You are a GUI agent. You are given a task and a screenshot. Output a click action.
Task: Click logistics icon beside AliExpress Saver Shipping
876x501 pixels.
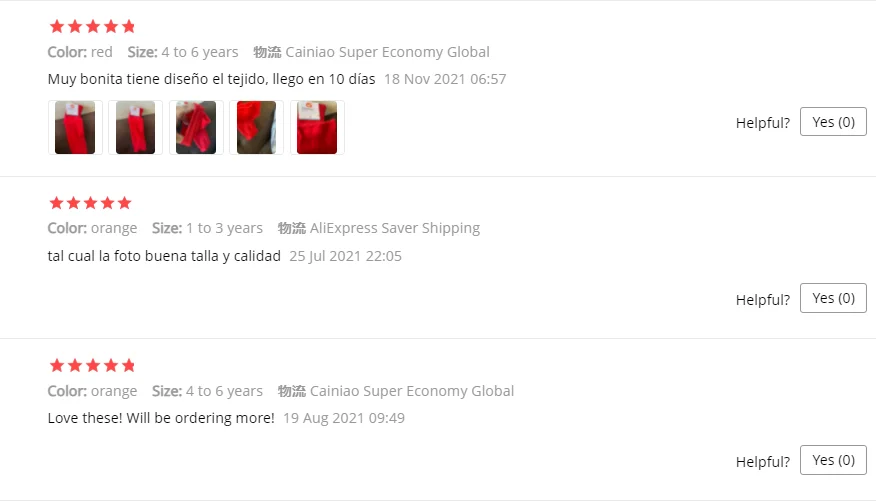point(292,228)
